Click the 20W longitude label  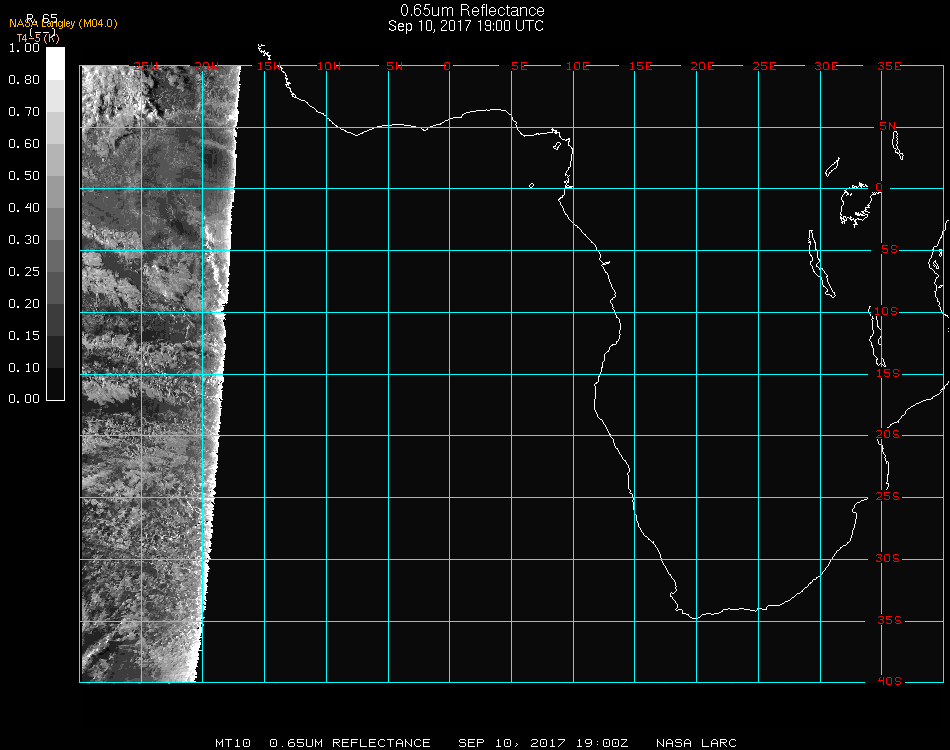tap(206, 66)
